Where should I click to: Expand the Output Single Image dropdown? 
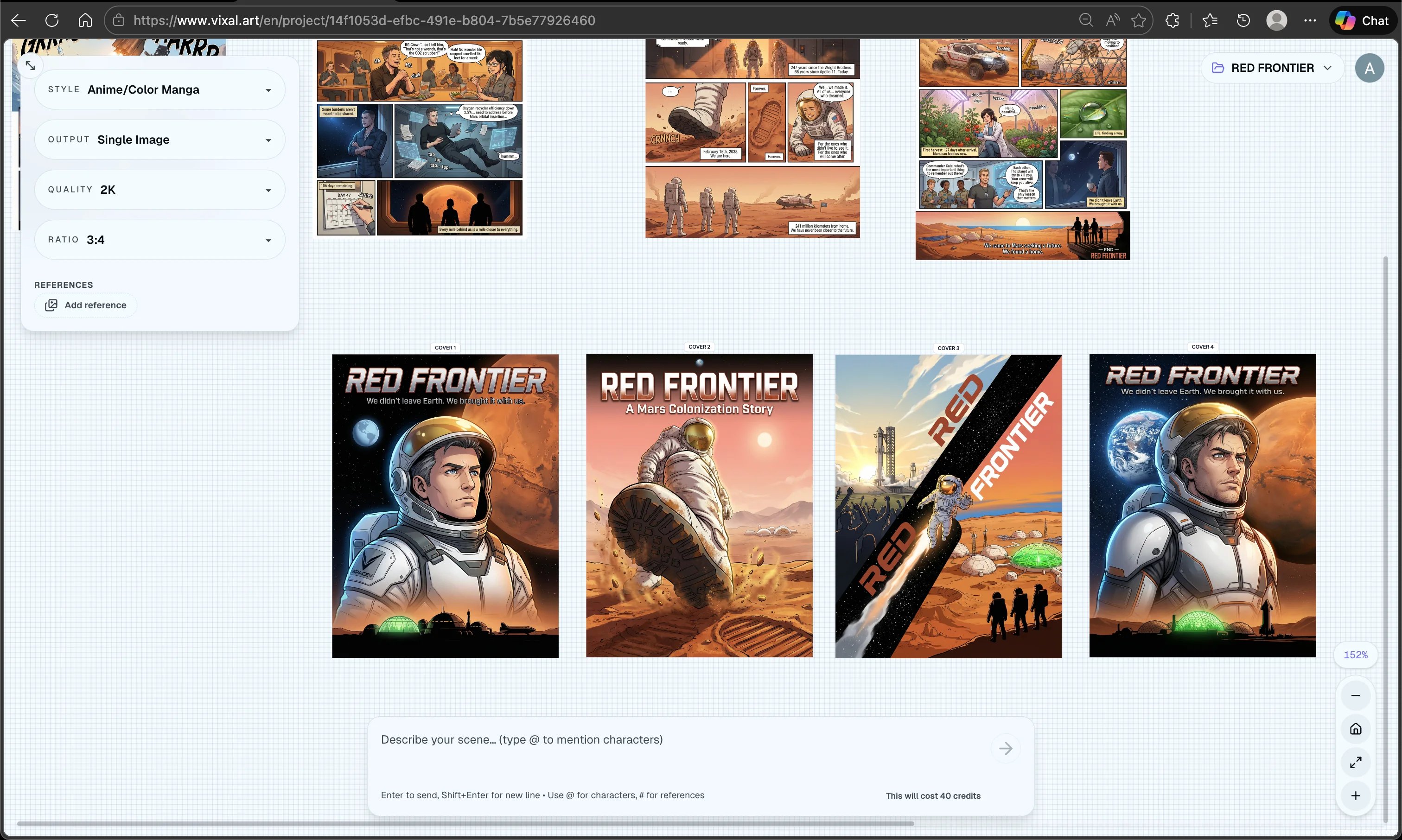click(159, 140)
